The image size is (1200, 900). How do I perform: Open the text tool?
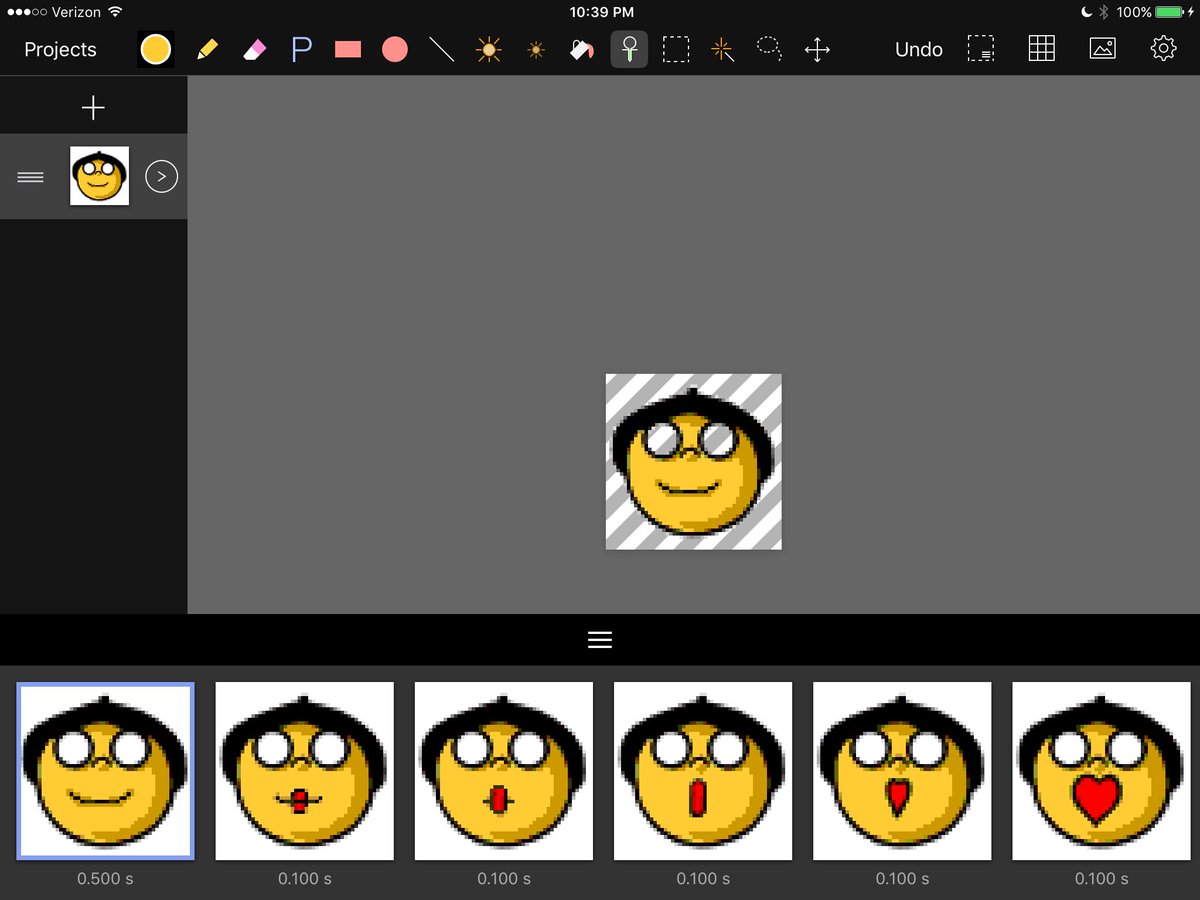tap(301, 48)
